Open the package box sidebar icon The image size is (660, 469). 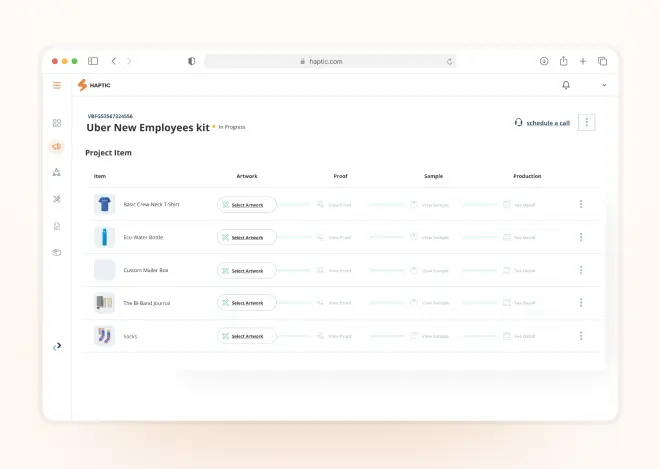coord(57,253)
